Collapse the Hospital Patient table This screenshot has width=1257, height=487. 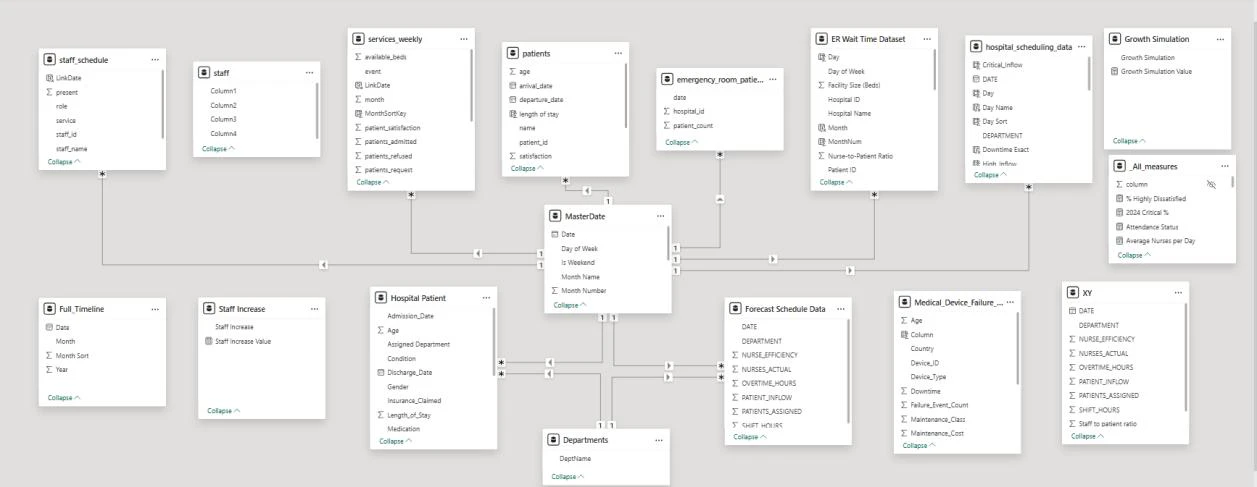pos(396,441)
